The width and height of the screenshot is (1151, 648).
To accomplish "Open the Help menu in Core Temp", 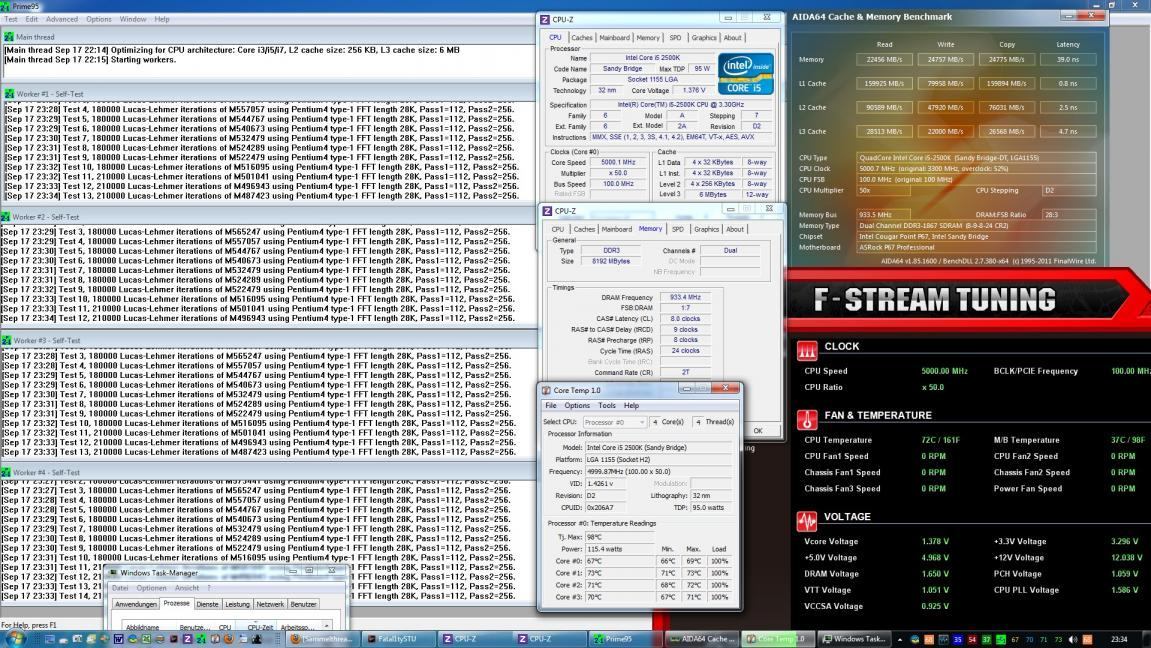I will coord(631,406).
